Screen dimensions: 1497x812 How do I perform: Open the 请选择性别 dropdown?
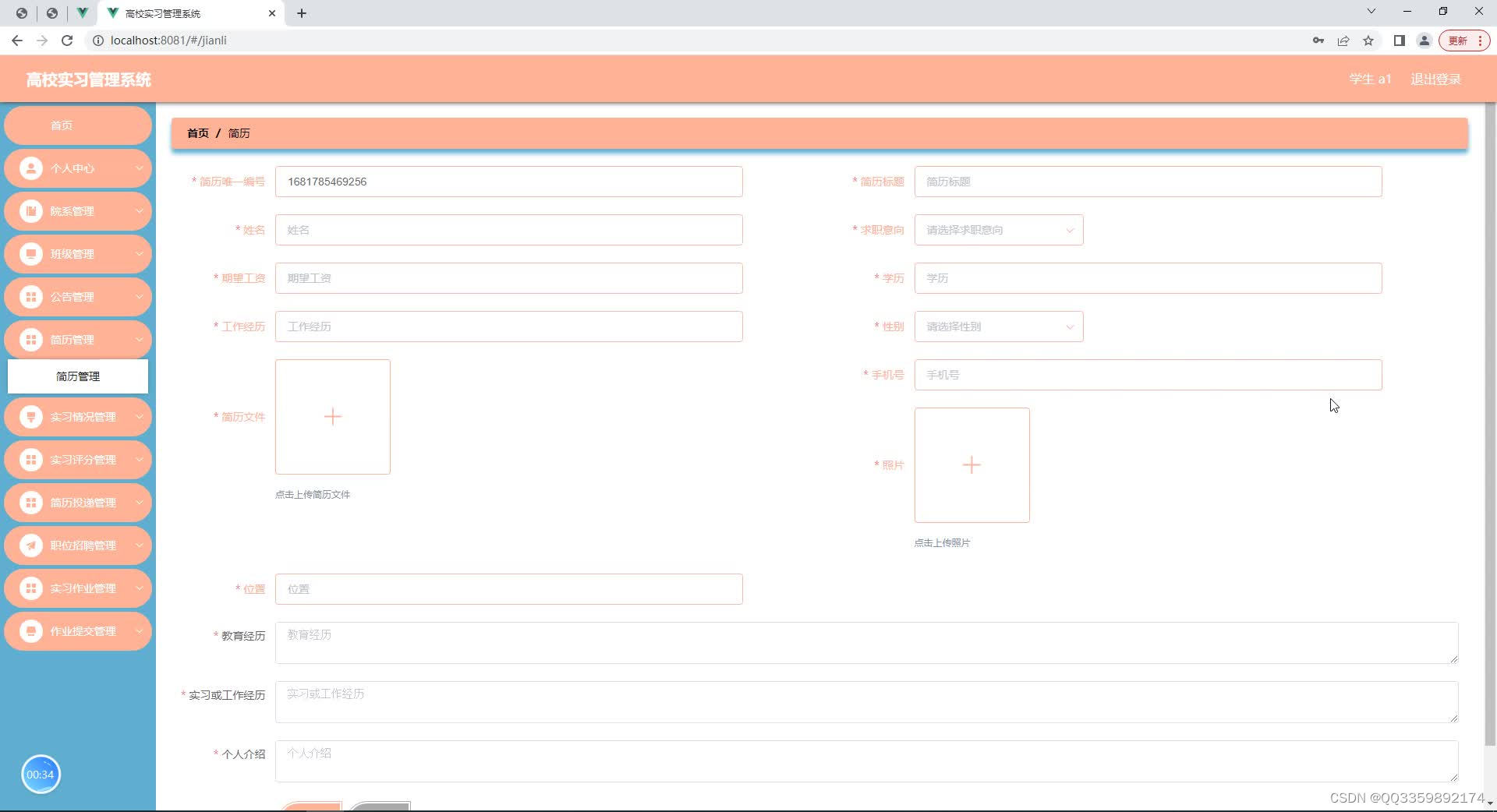(x=999, y=327)
